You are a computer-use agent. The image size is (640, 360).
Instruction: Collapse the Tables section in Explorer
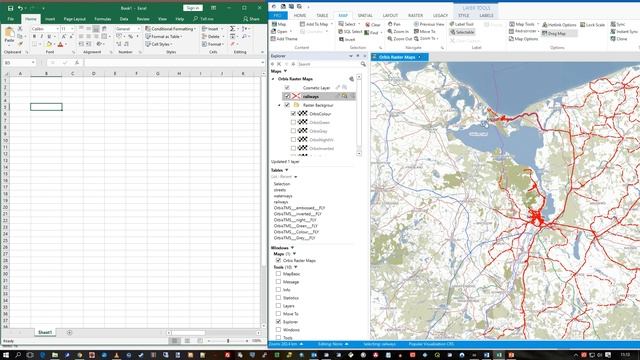(x=287, y=170)
